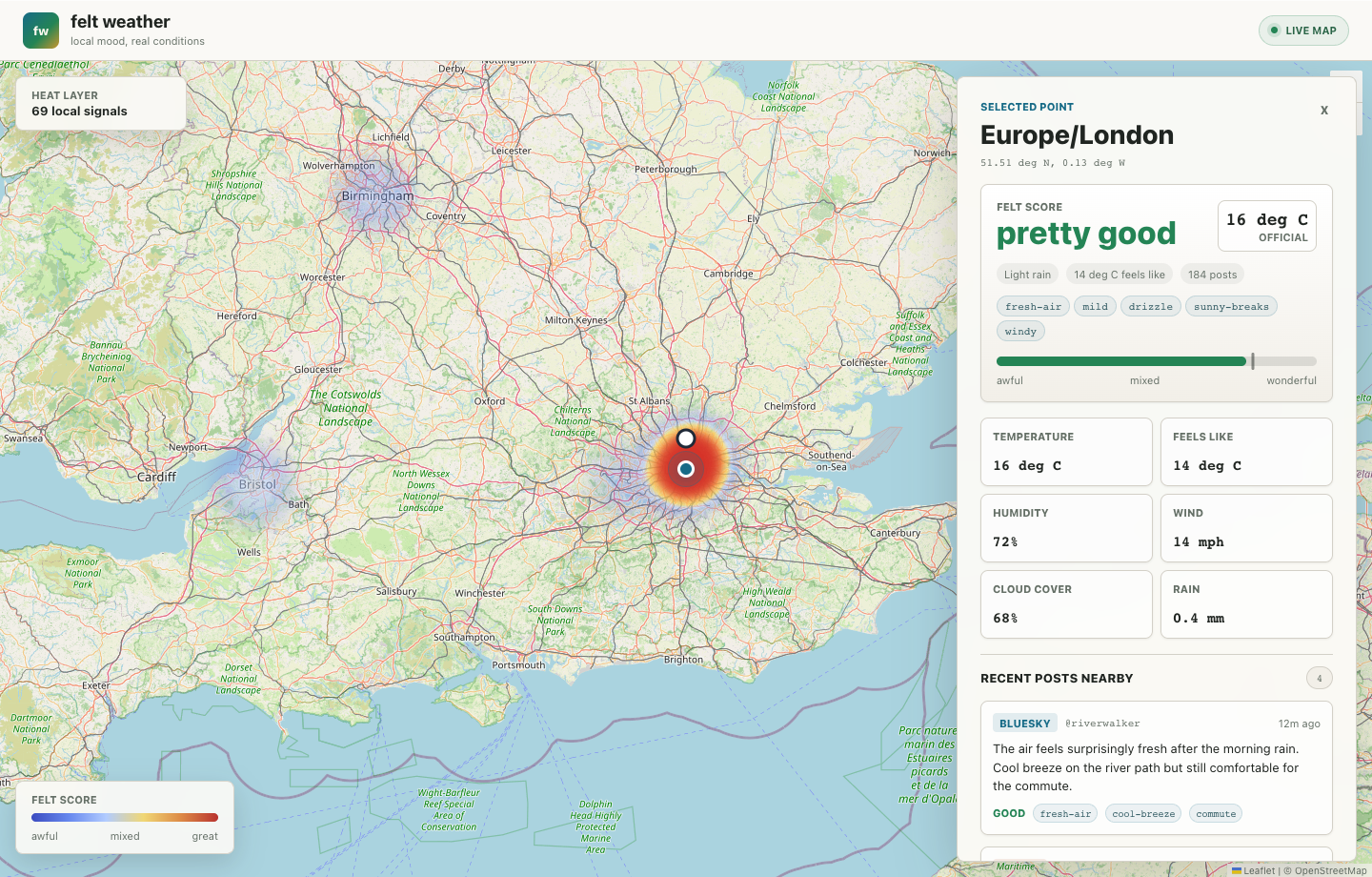Toggle the windy tag filter
Screen dimensions: 1372x877
1020,331
